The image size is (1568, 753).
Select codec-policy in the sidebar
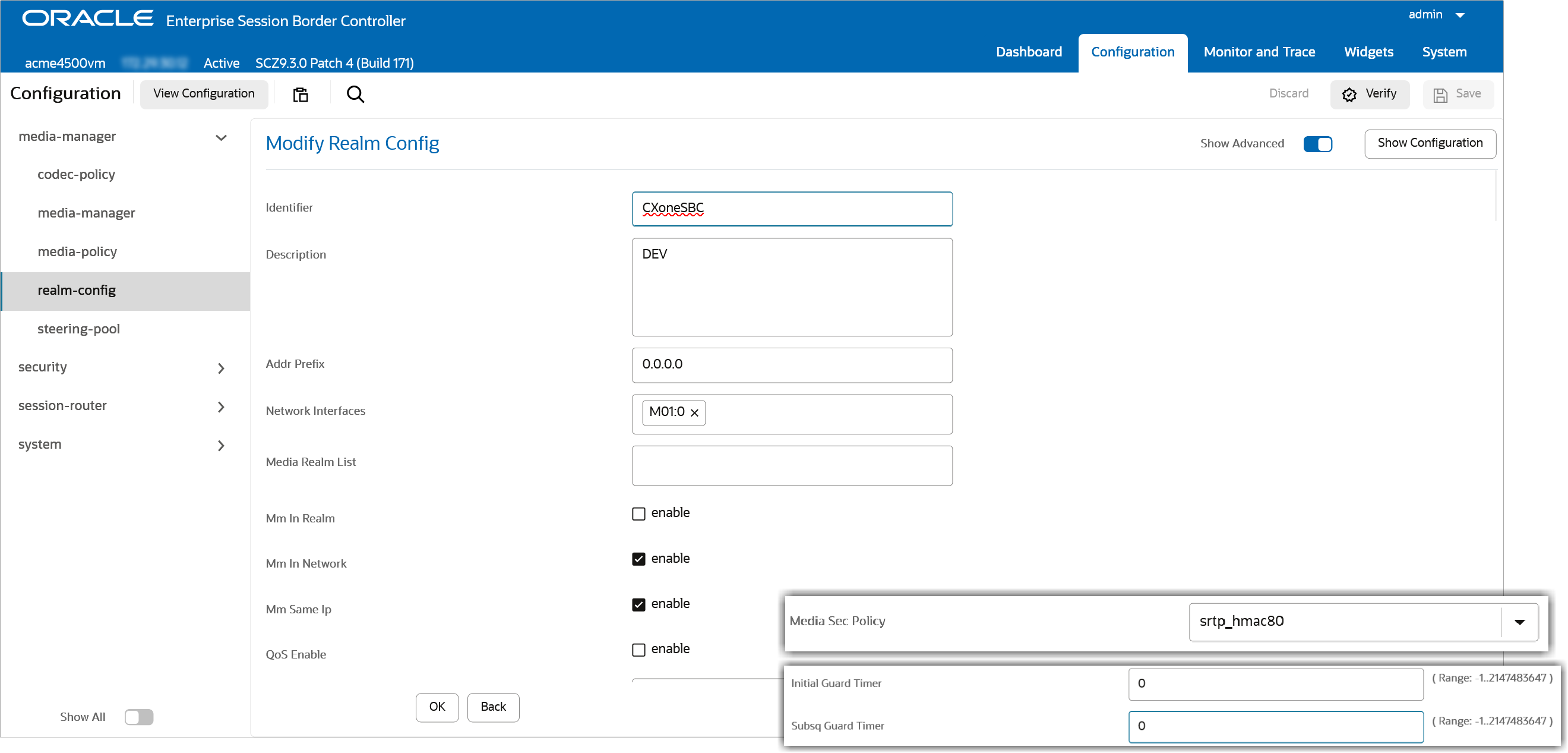tap(76, 174)
